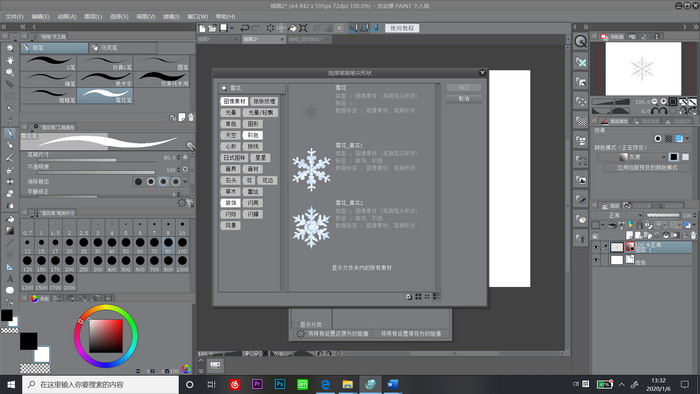Select the Airbrush tool

coord(9,170)
